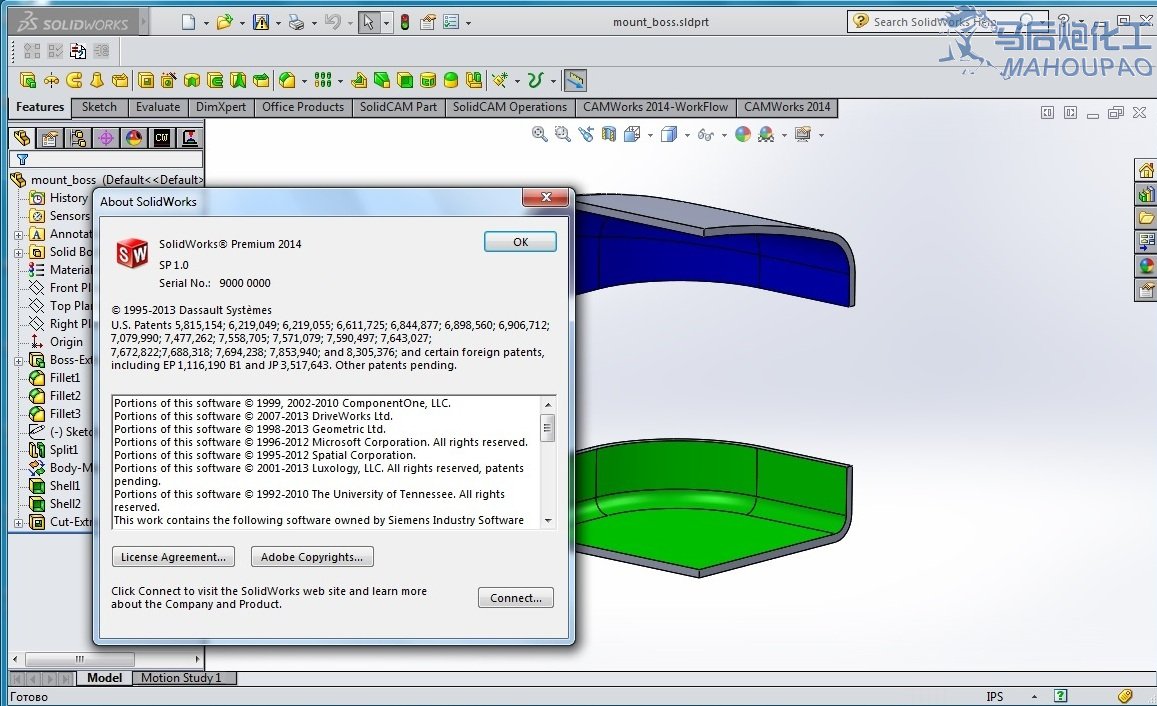Viewport: 1157px width, 706px height.
Task: Click the New document icon
Action: pyautogui.click(x=189, y=22)
